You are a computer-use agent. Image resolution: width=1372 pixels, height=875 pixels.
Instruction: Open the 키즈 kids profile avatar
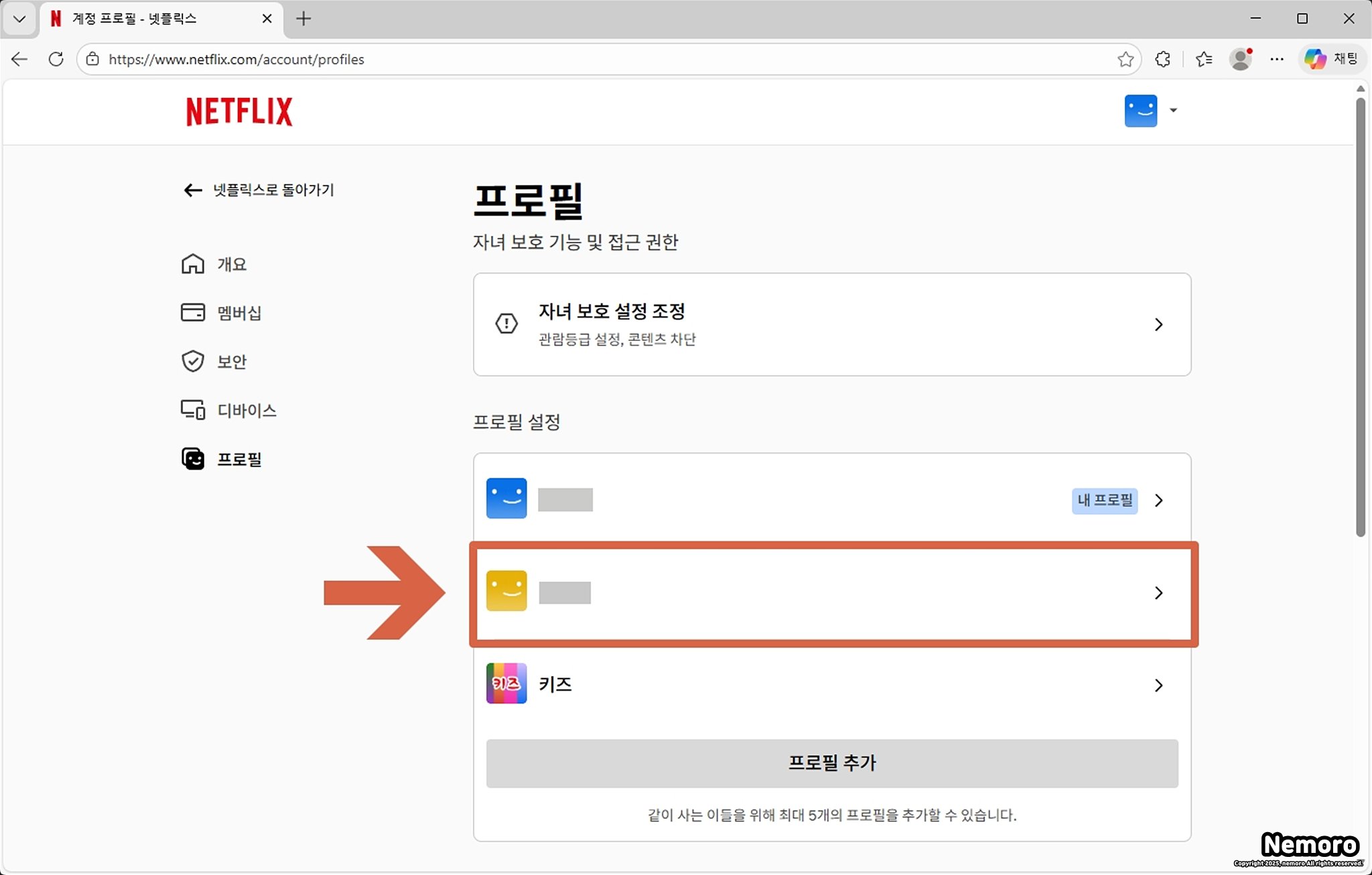506,683
